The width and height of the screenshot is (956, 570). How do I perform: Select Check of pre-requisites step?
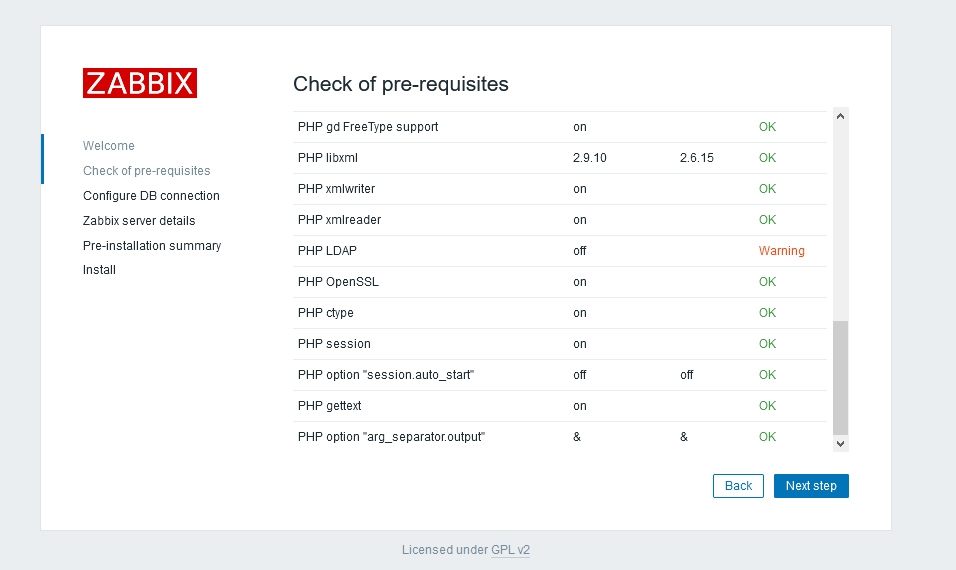[146, 171]
